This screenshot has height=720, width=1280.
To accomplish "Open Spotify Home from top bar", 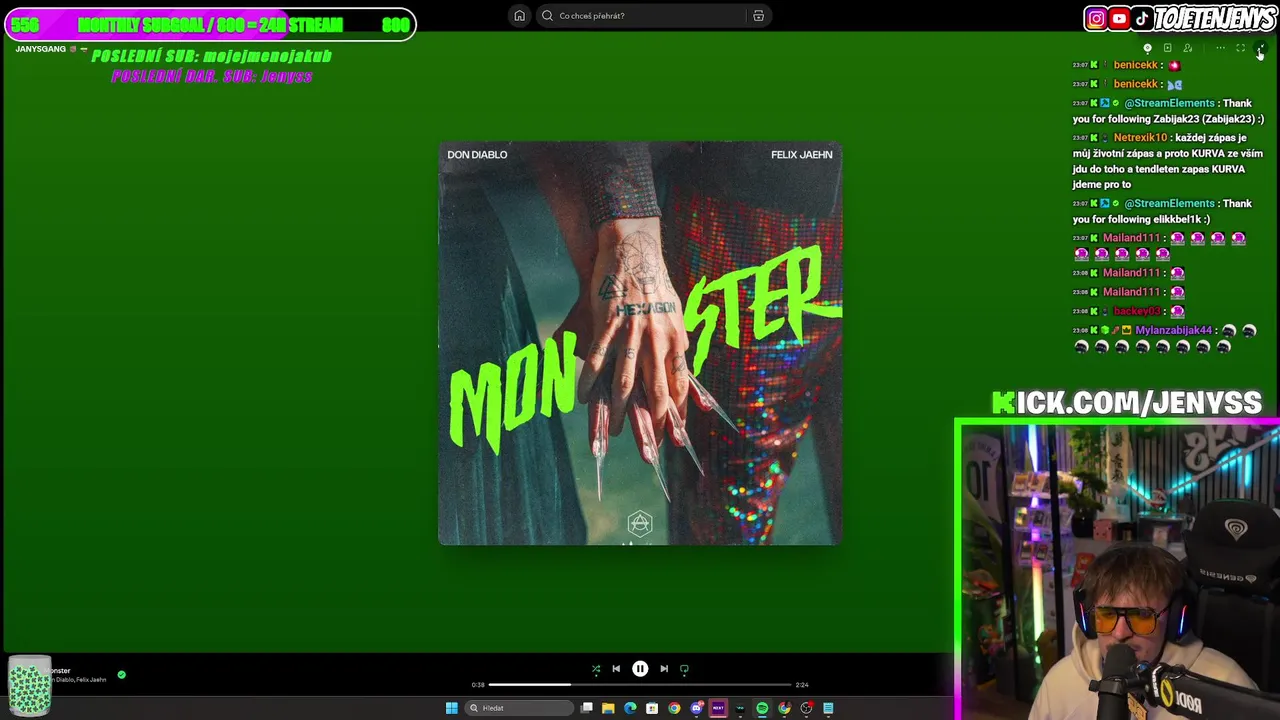I will tap(519, 15).
